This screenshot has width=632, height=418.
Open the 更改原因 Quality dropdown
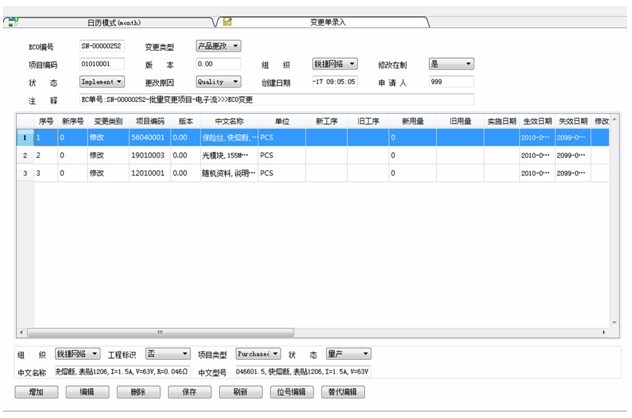click(217, 81)
